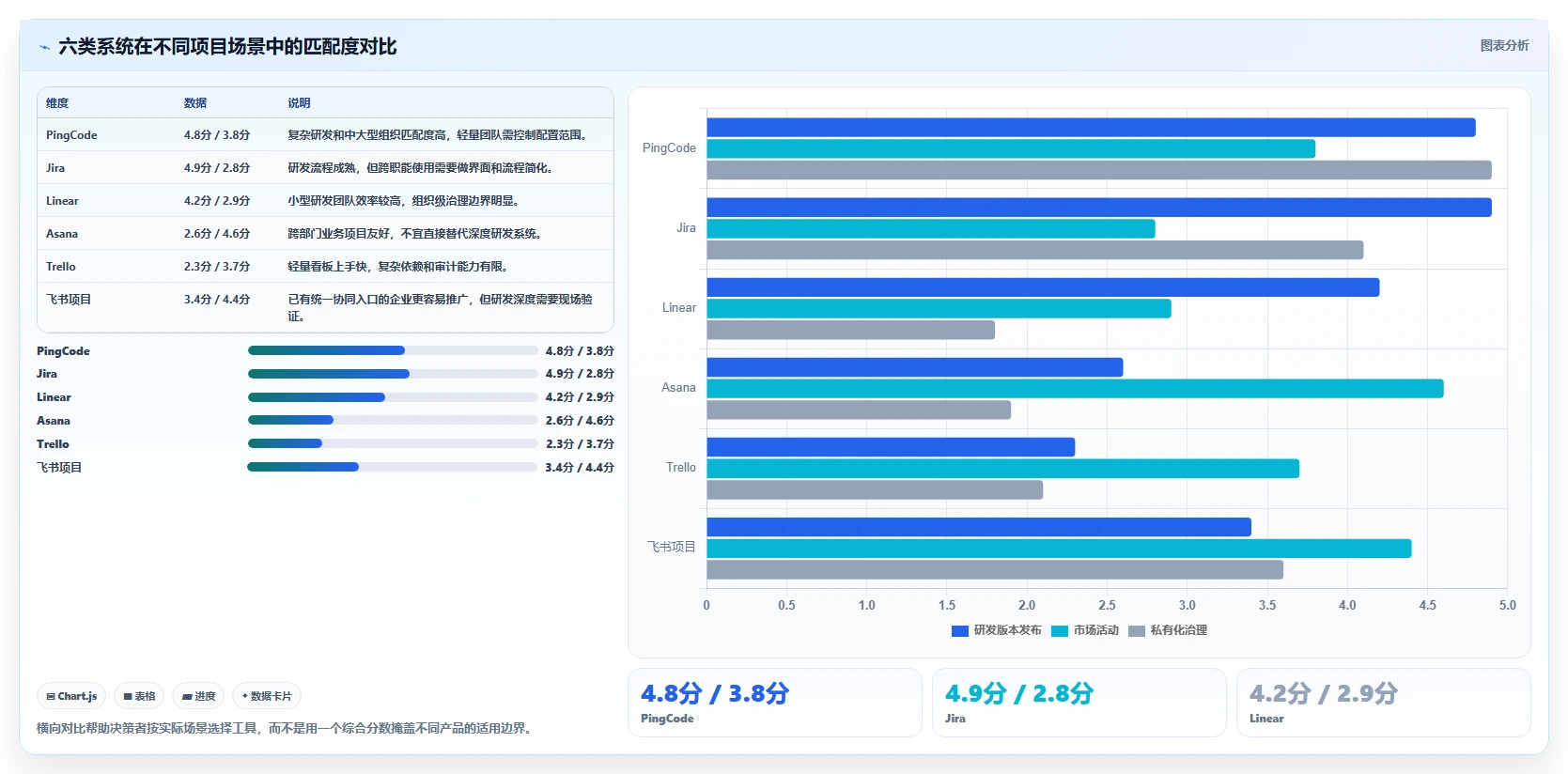Image resolution: width=1568 pixels, height=774 pixels.
Task: Click PingCode's gray 私有化治理 chart bar
Action: 1099,170
